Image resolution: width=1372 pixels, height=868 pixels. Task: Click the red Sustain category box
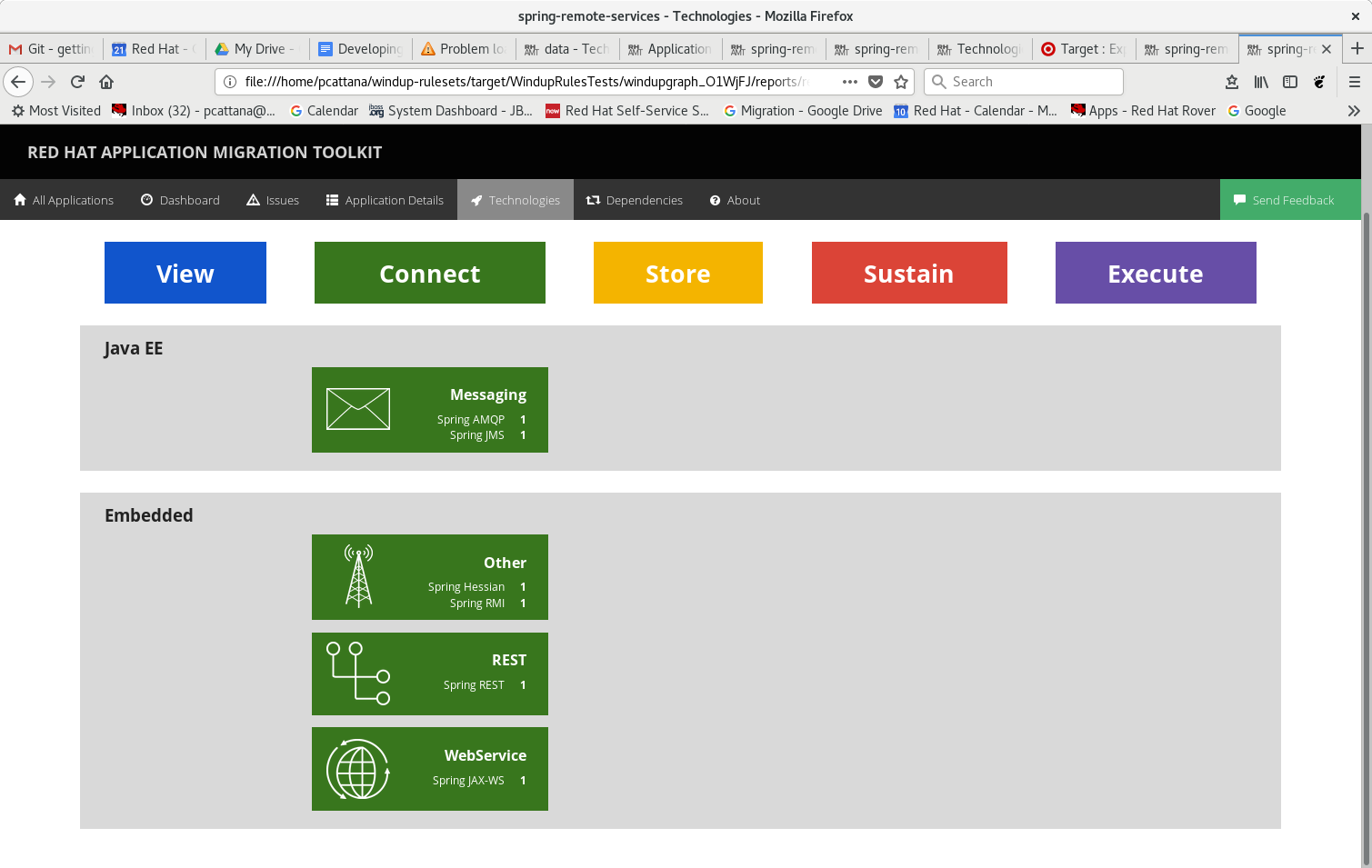tap(909, 273)
